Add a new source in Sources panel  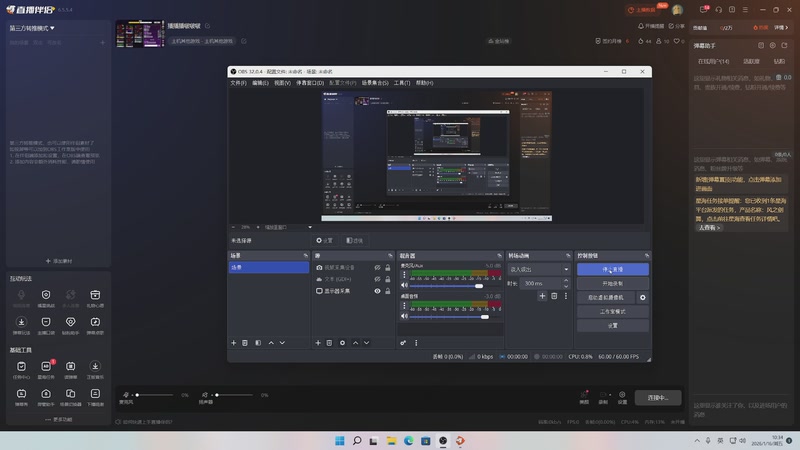pyautogui.click(x=318, y=343)
